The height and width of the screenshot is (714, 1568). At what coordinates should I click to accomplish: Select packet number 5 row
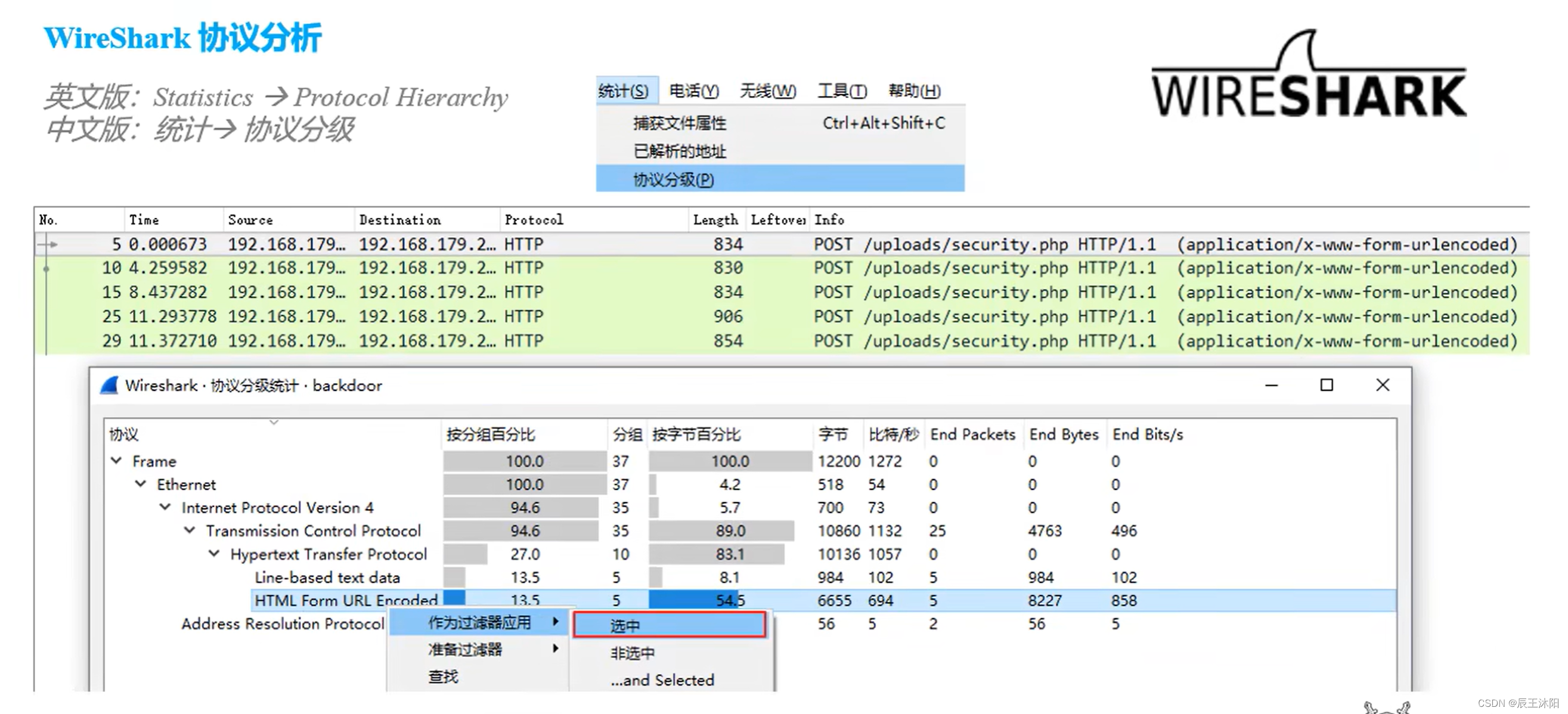(782, 244)
